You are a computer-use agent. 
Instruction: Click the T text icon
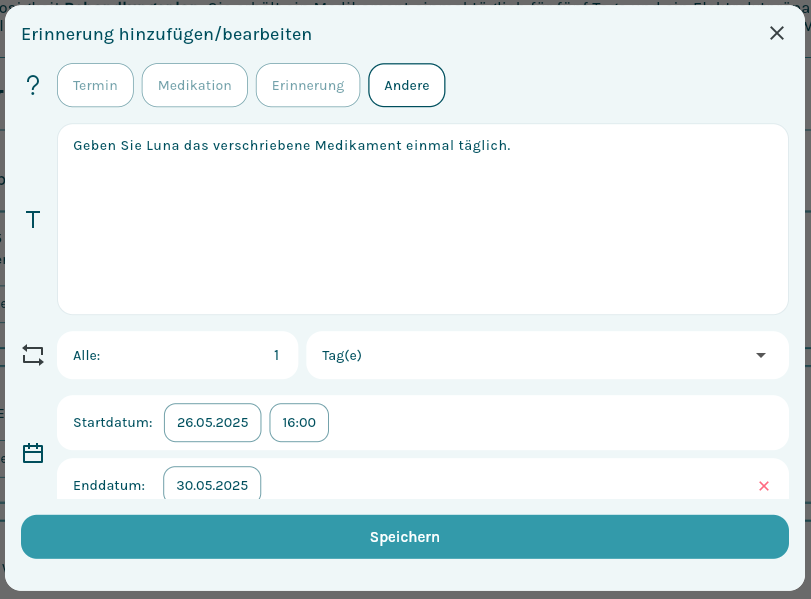tap(33, 220)
